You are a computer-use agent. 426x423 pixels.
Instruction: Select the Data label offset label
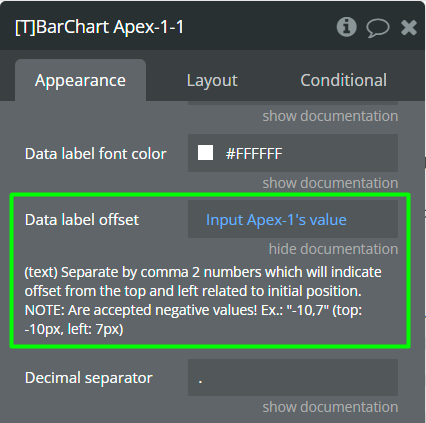click(x=82, y=220)
